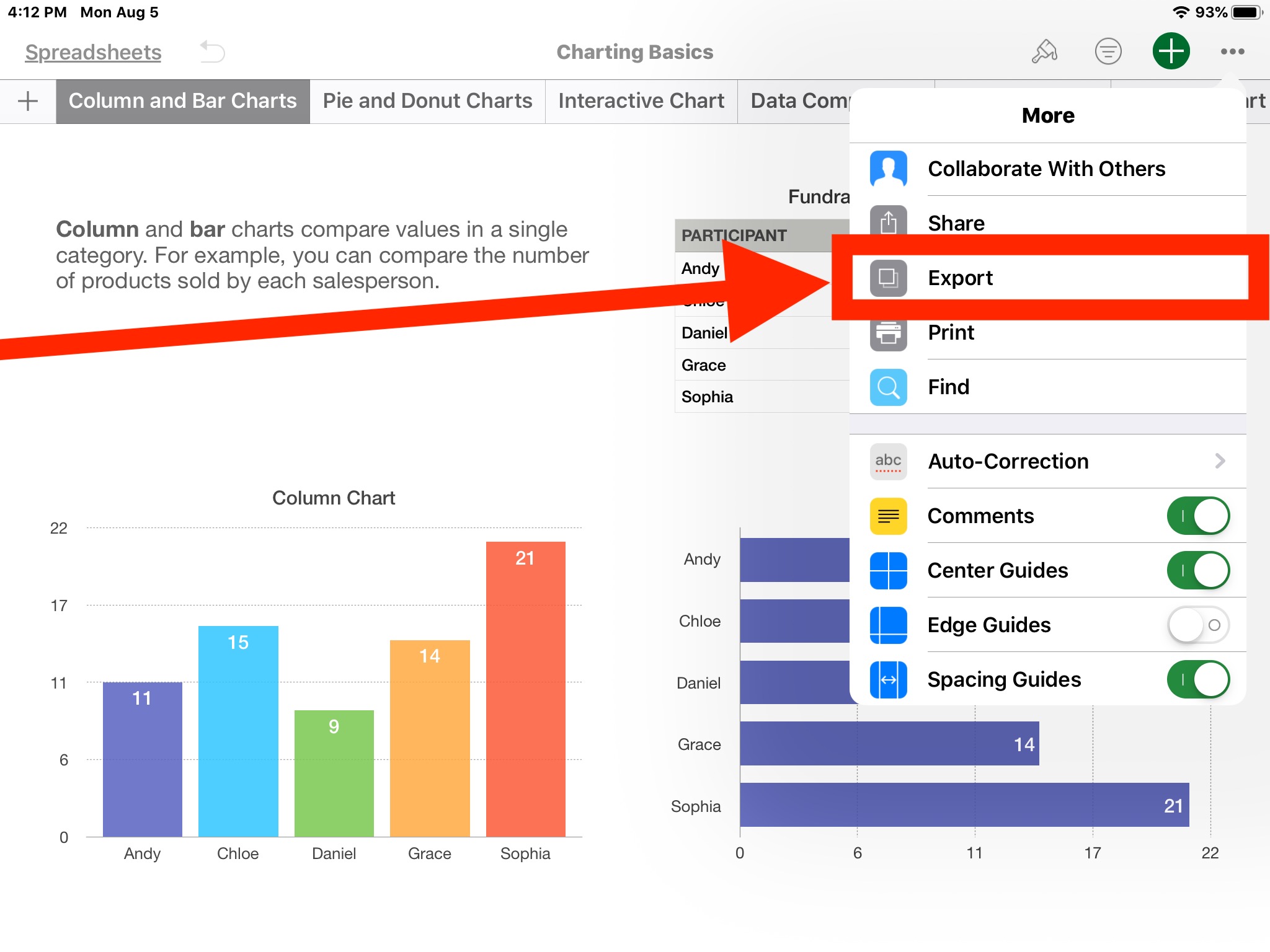Add a new sheet with the plus tab
Viewport: 1270px width, 952px height.
(x=27, y=100)
